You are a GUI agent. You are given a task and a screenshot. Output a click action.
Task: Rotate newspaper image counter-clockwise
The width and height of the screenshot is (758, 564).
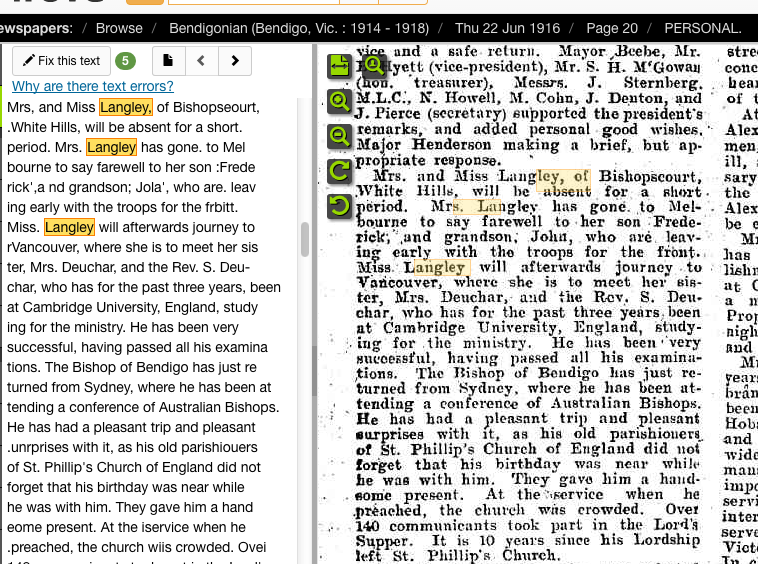tap(339, 206)
